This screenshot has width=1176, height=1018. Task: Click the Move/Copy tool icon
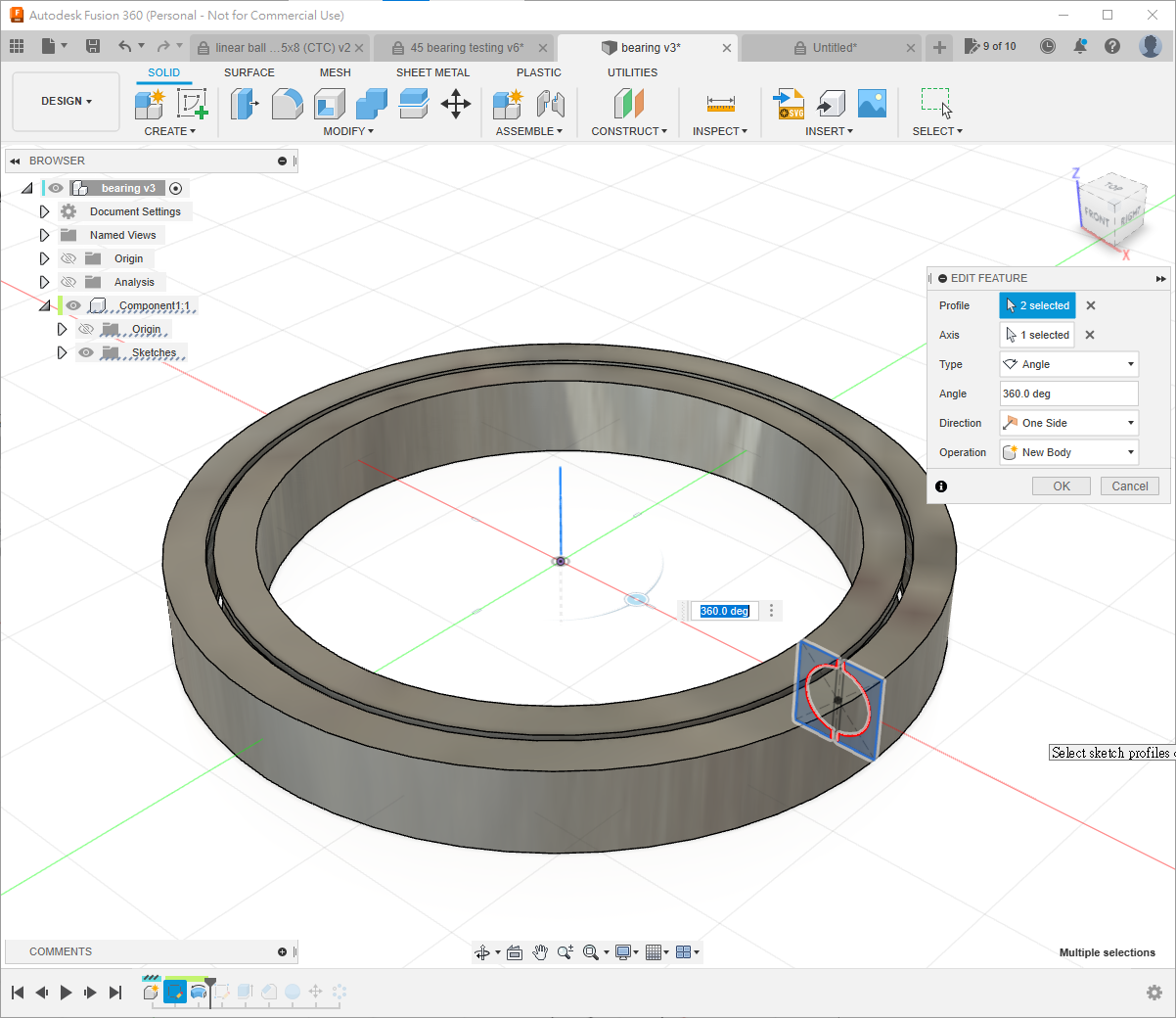point(456,103)
